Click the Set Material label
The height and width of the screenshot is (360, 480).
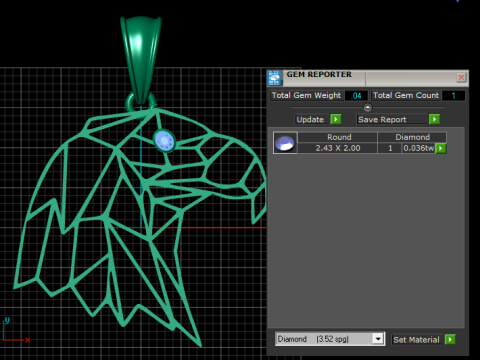[x=416, y=340]
